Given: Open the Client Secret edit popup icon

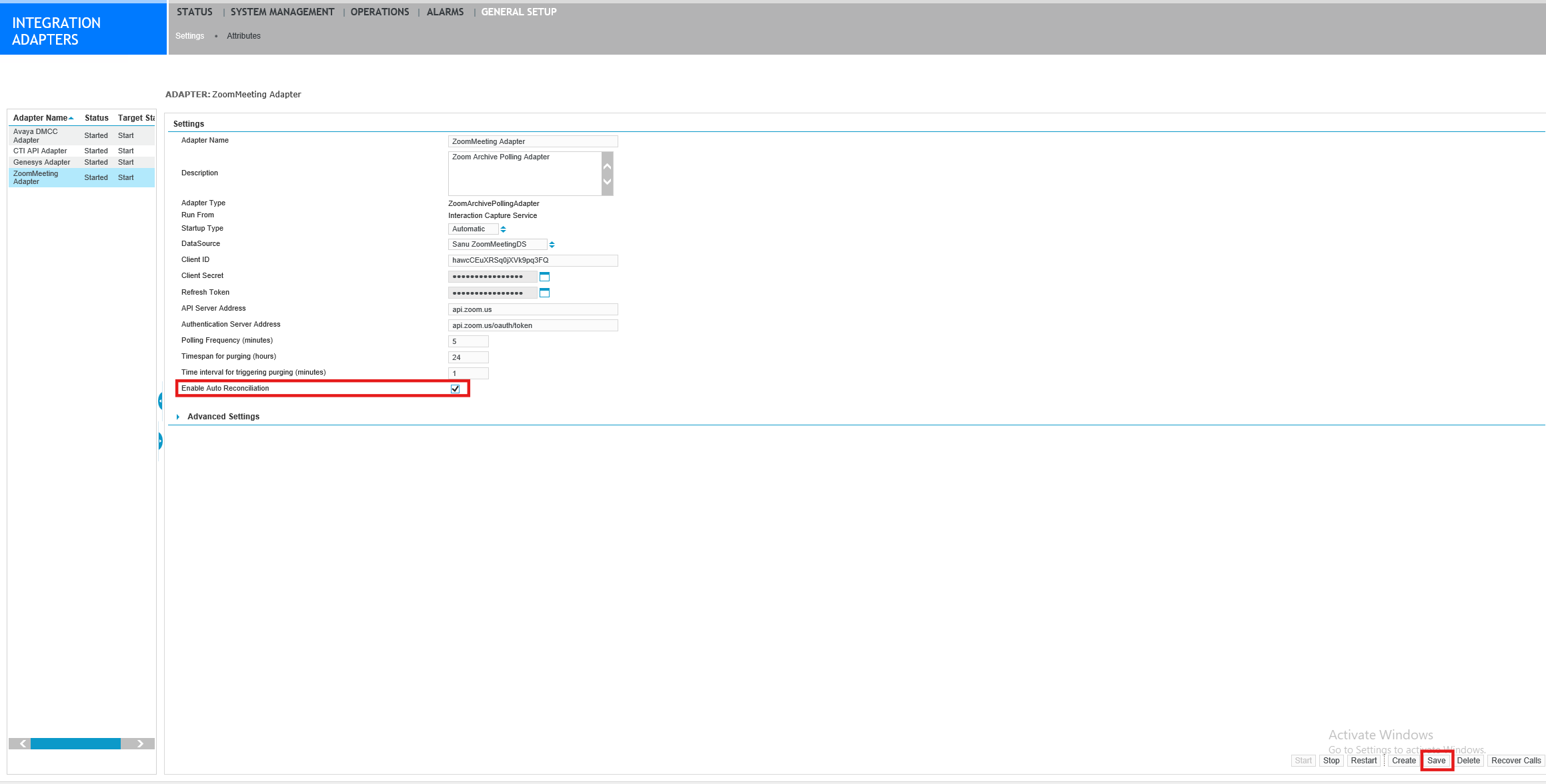Looking at the screenshot, I should (x=544, y=277).
